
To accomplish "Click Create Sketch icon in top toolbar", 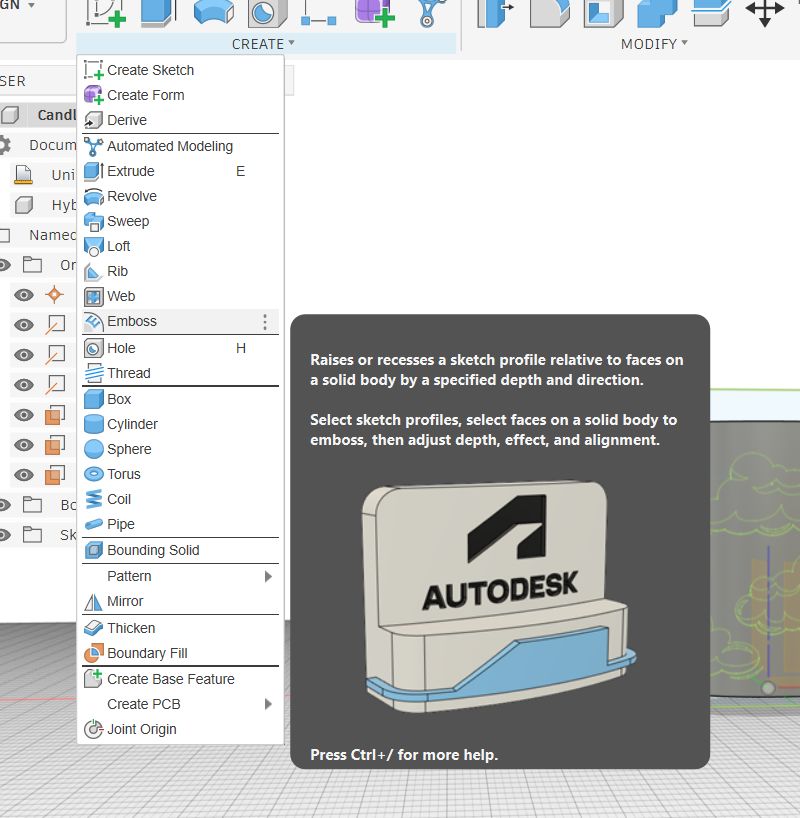I will click(106, 13).
